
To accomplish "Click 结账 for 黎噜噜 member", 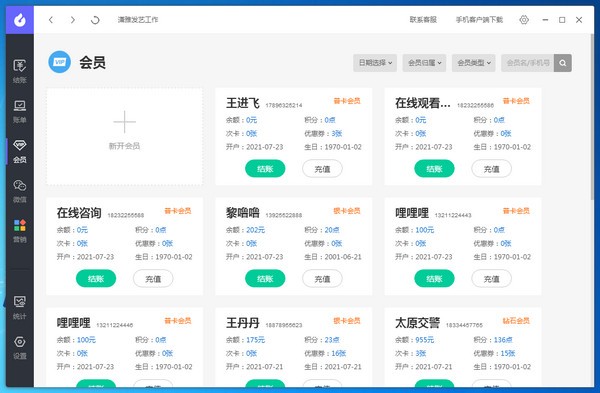I will pos(265,279).
